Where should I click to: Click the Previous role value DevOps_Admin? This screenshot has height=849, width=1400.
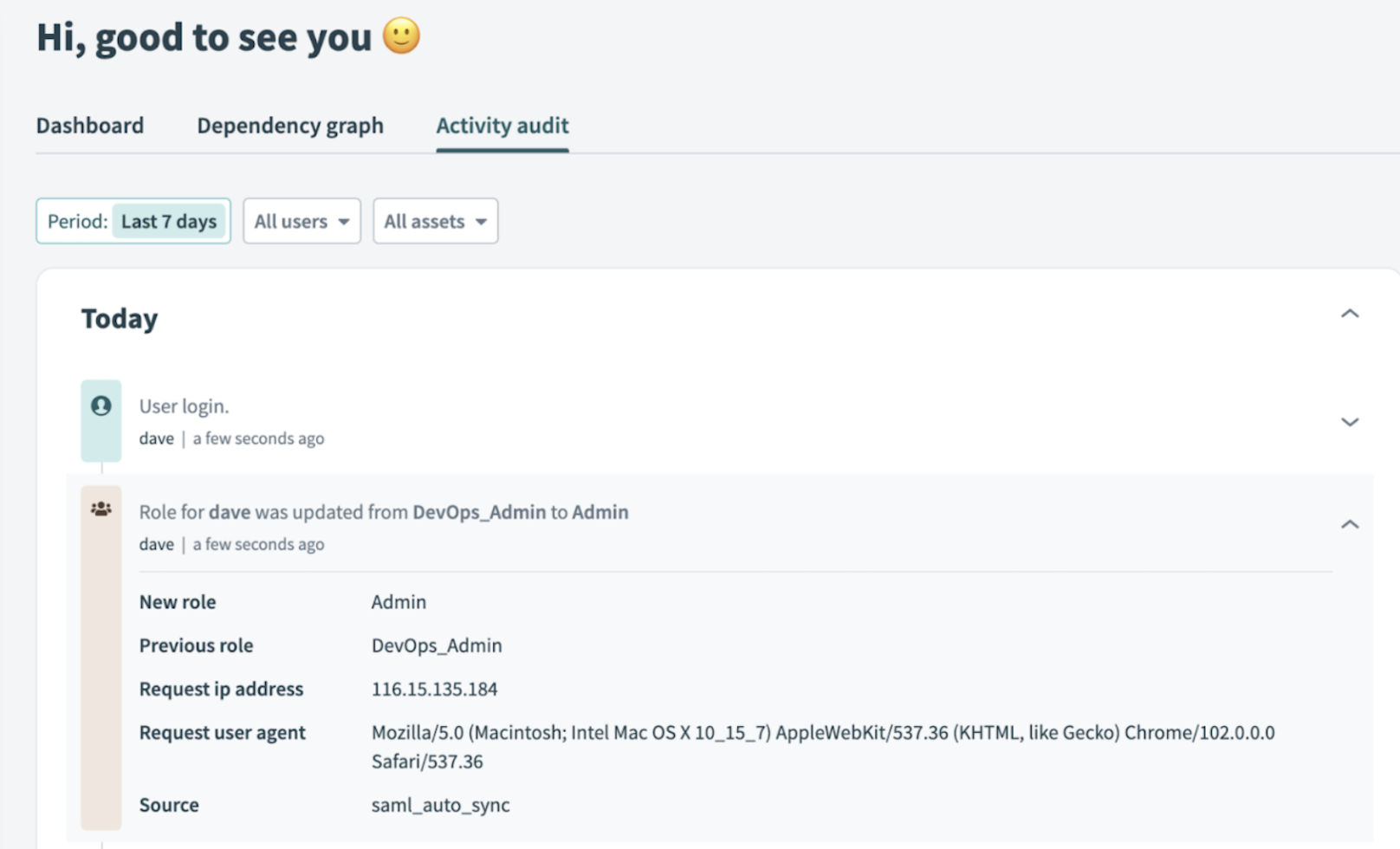pyautogui.click(x=437, y=646)
